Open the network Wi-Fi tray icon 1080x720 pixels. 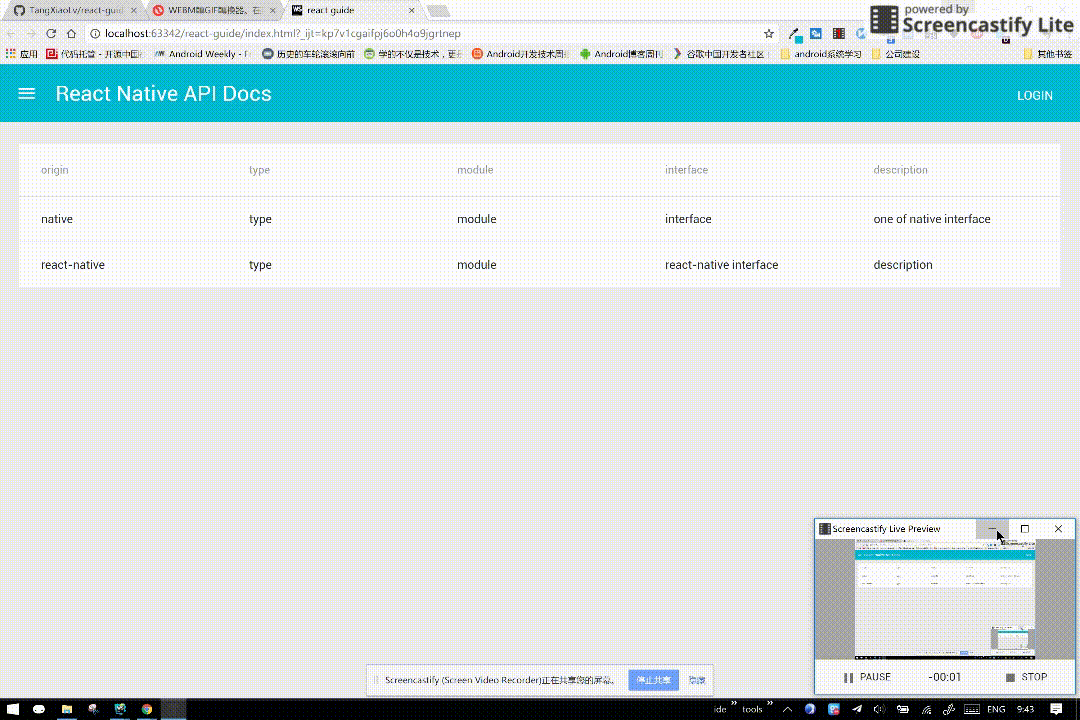coord(926,709)
